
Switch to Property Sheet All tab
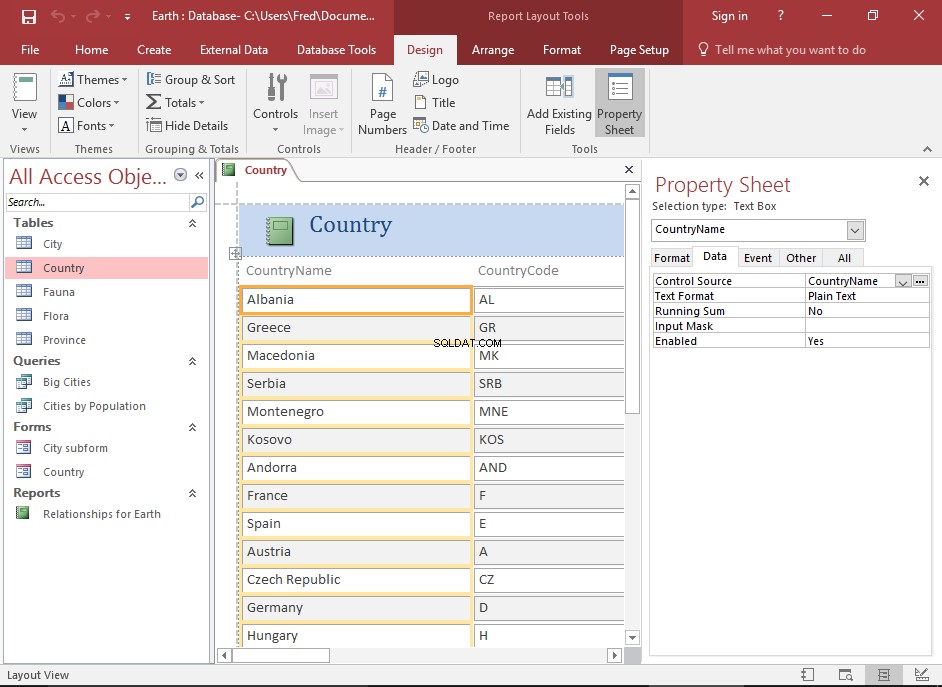[x=844, y=258]
